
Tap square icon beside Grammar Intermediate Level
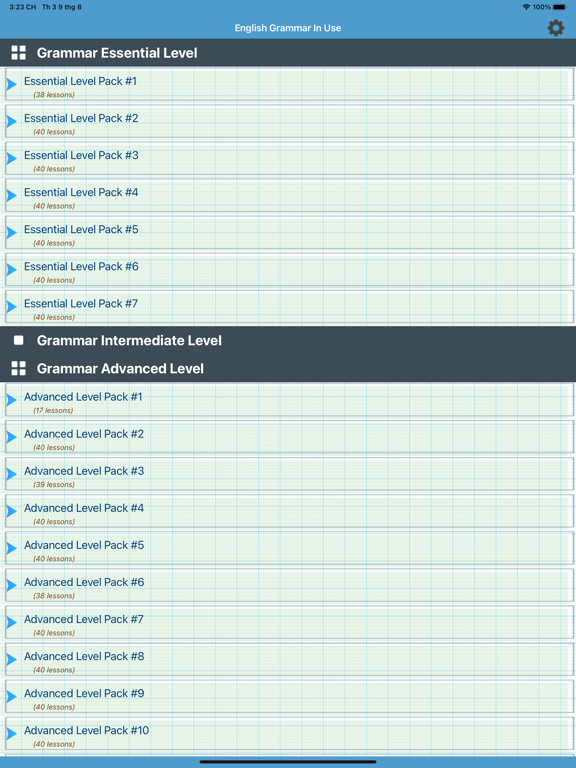[x=19, y=340]
